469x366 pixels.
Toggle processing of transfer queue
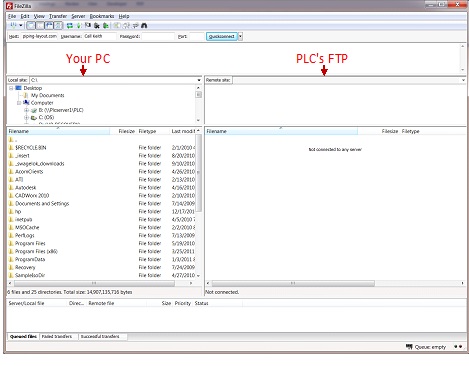tap(79, 25)
